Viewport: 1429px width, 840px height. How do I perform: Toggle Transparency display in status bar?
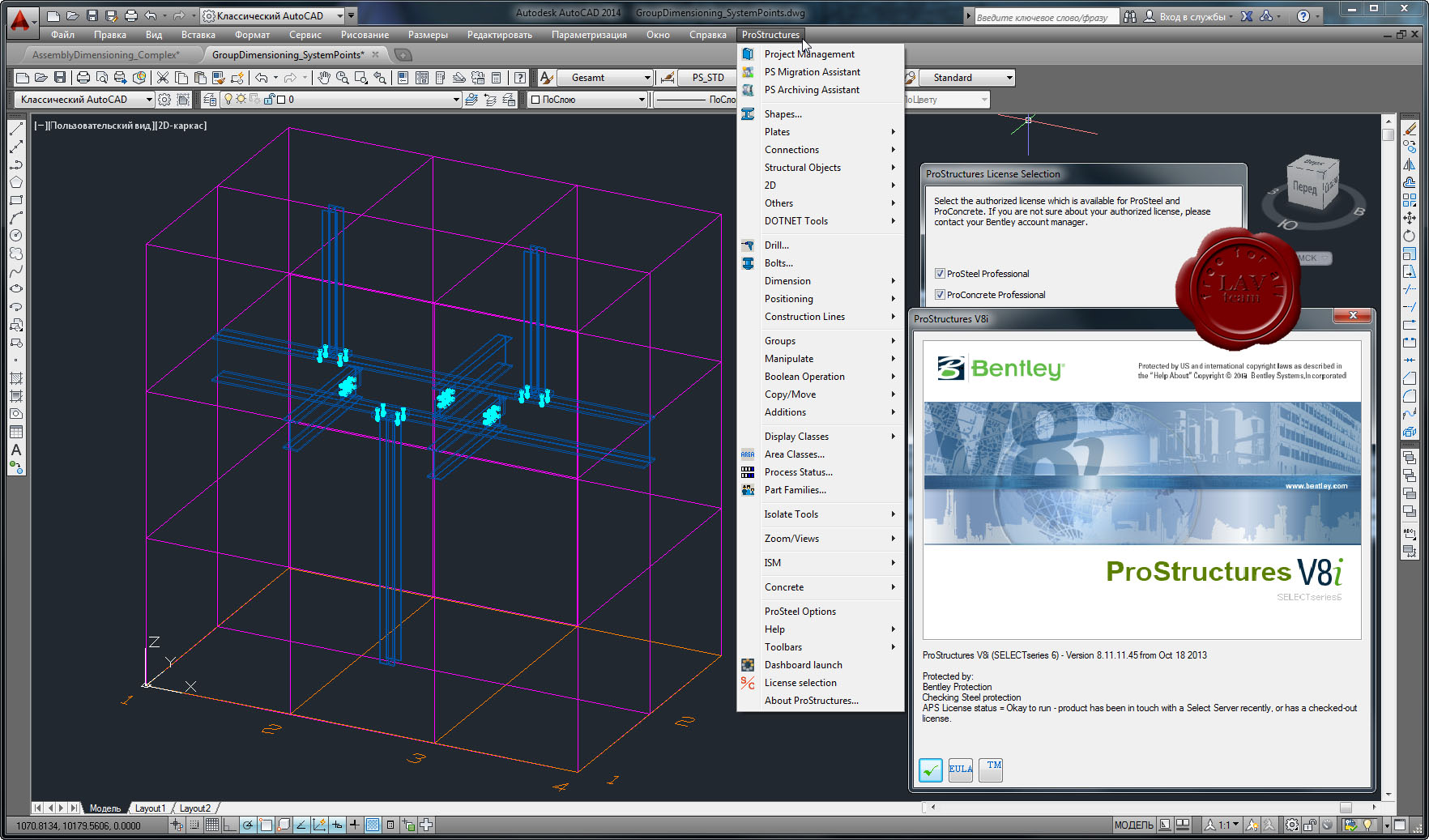click(373, 825)
